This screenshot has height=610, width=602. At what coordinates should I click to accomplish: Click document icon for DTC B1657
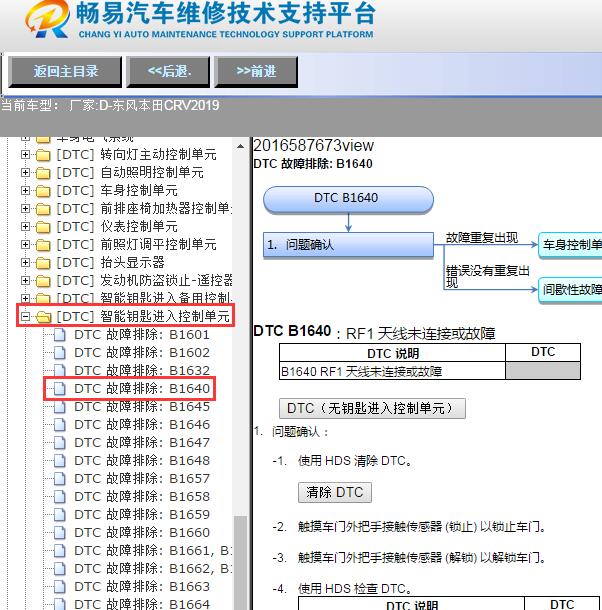click(60, 479)
